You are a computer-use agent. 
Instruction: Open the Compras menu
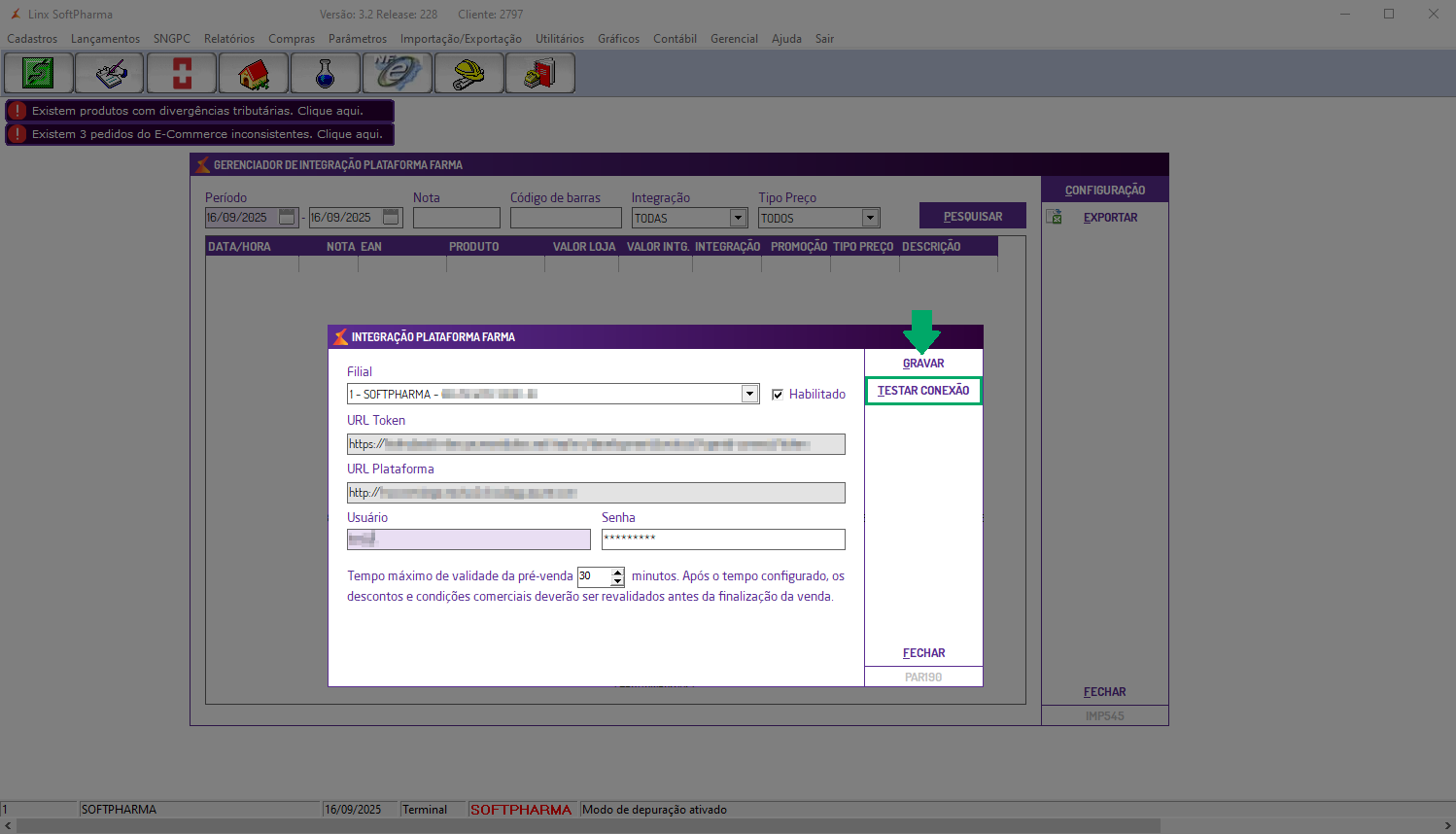pyautogui.click(x=292, y=39)
